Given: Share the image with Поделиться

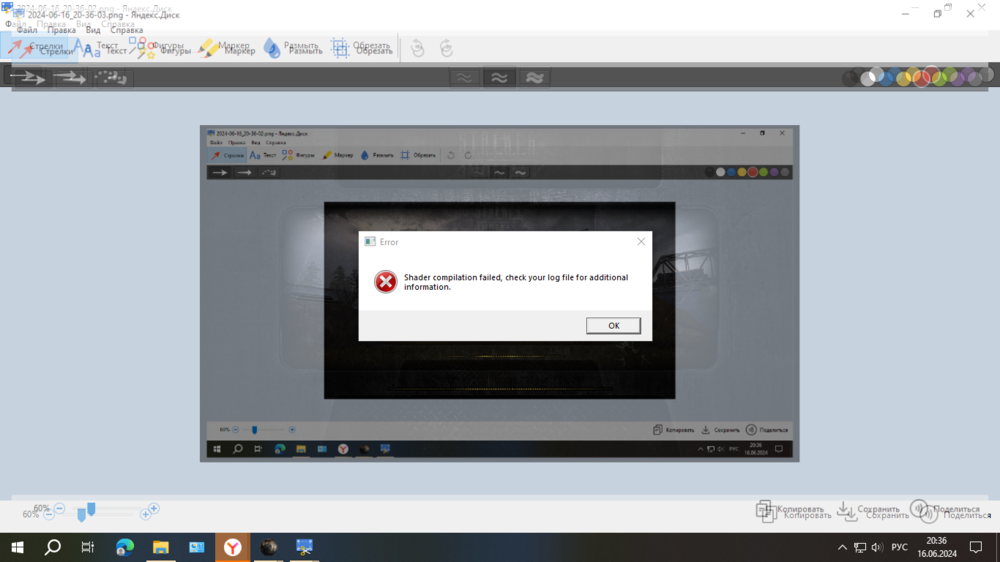Looking at the screenshot, I should [x=951, y=512].
